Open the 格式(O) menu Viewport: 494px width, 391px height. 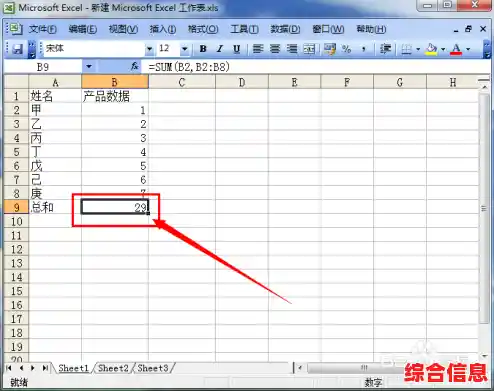coord(203,29)
